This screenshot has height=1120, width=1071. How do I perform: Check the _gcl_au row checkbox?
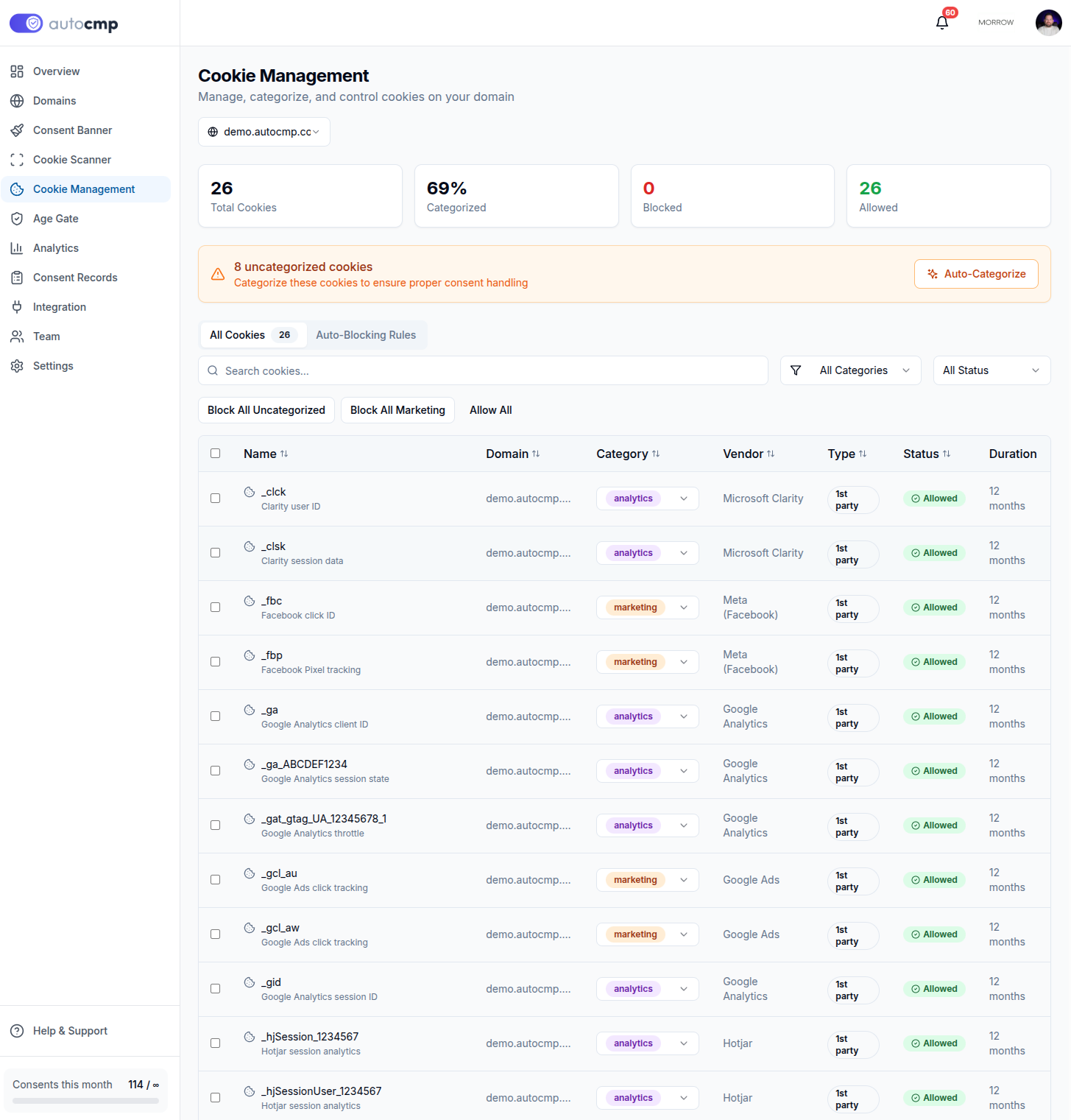click(216, 880)
